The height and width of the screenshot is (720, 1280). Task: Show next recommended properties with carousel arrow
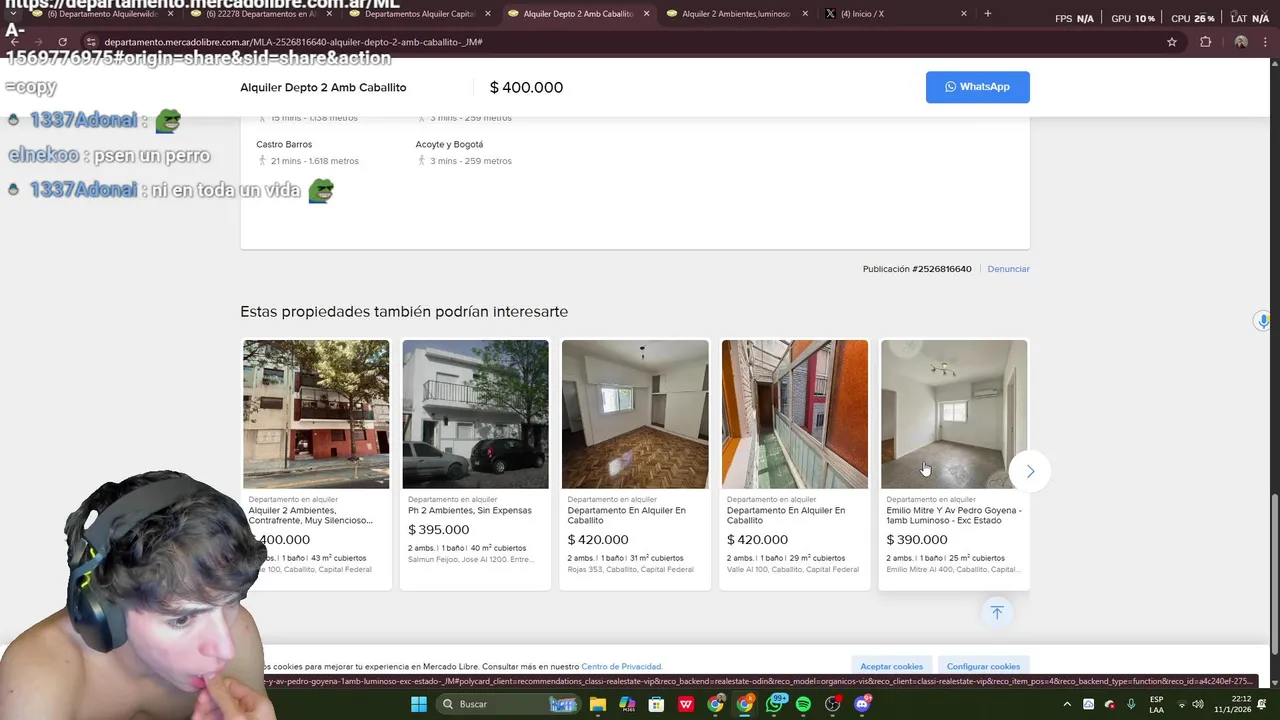(x=1030, y=471)
